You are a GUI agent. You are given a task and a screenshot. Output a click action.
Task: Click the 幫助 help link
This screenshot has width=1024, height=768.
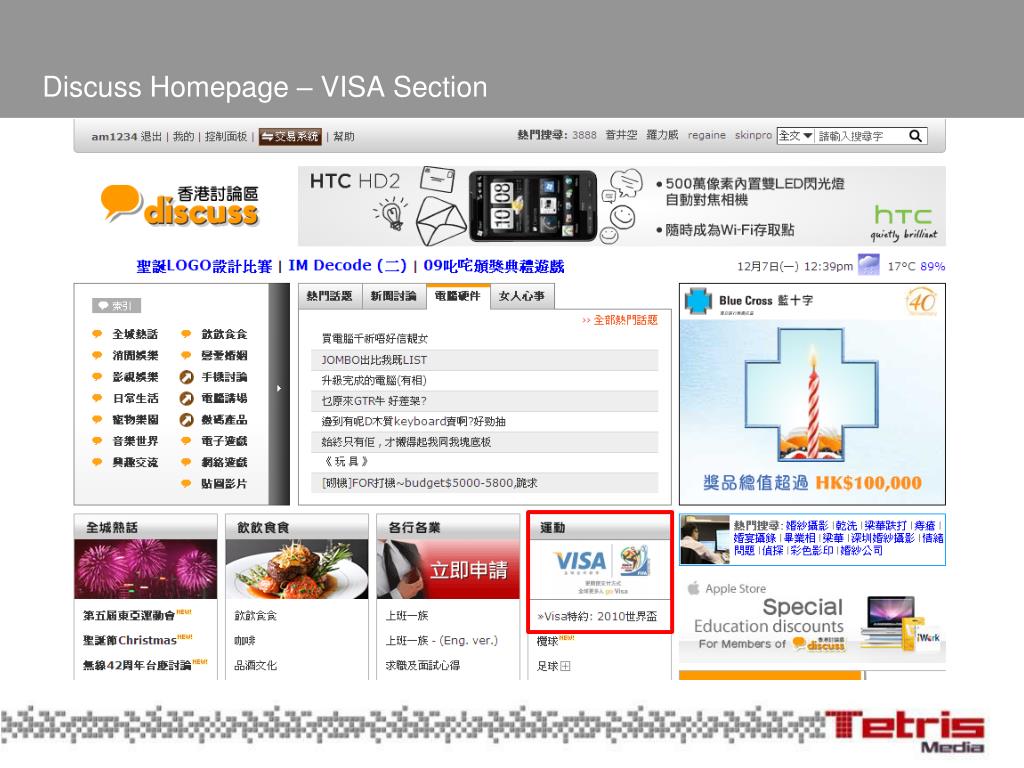[x=344, y=136]
